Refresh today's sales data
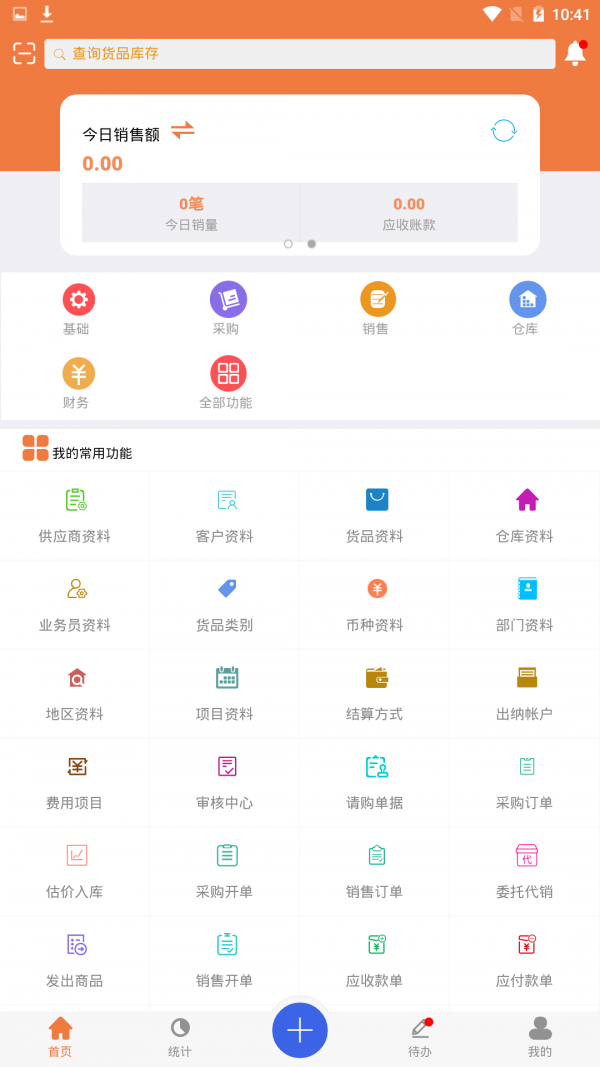Screen dimensions: 600x1067 coord(503,131)
